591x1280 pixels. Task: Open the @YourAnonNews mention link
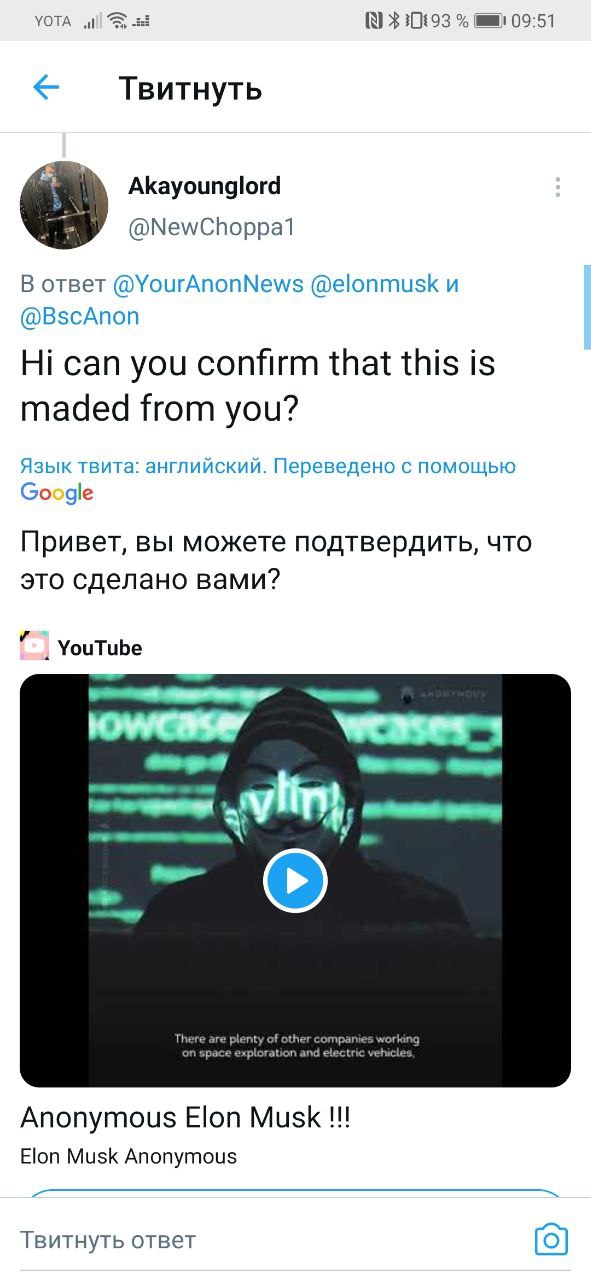[208, 284]
